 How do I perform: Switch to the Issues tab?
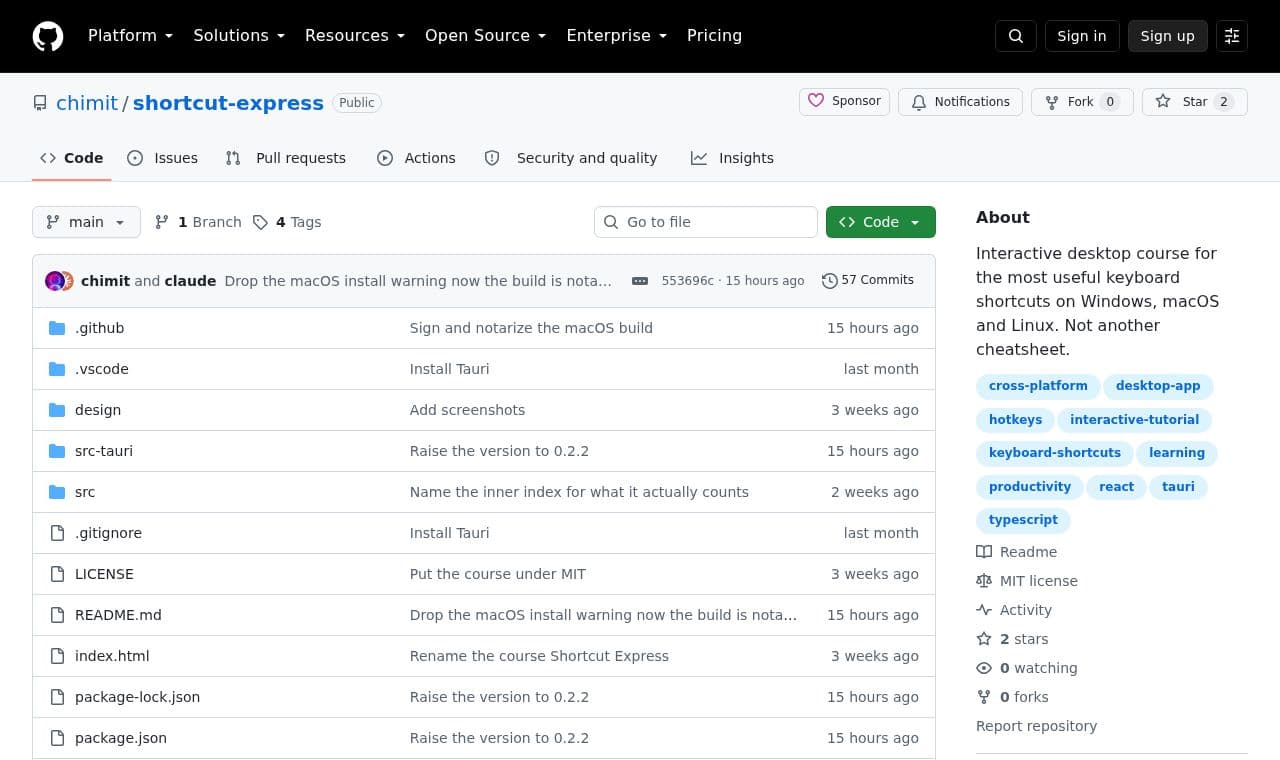tap(163, 158)
